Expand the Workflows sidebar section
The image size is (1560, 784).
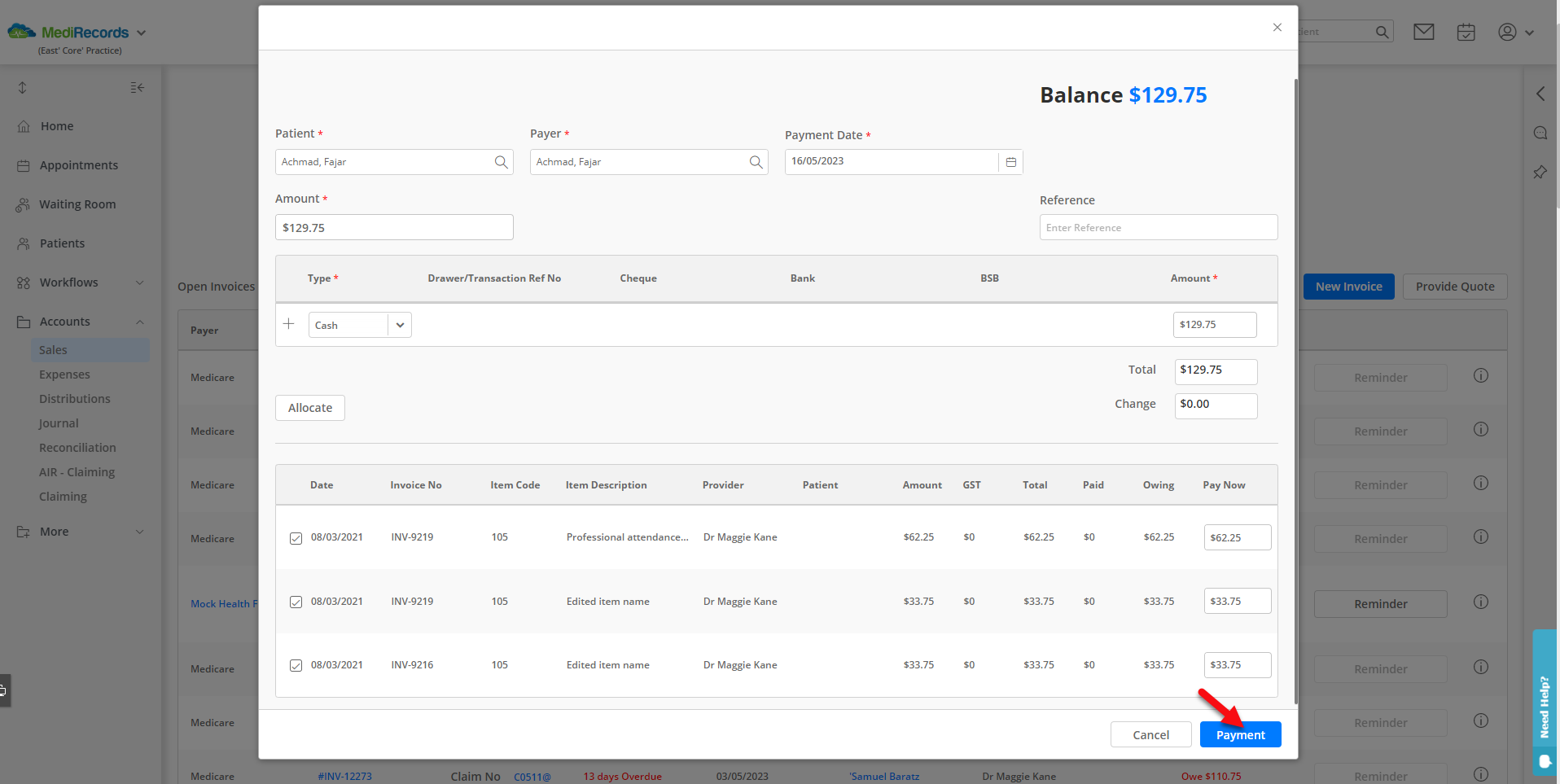pyautogui.click(x=139, y=283)
